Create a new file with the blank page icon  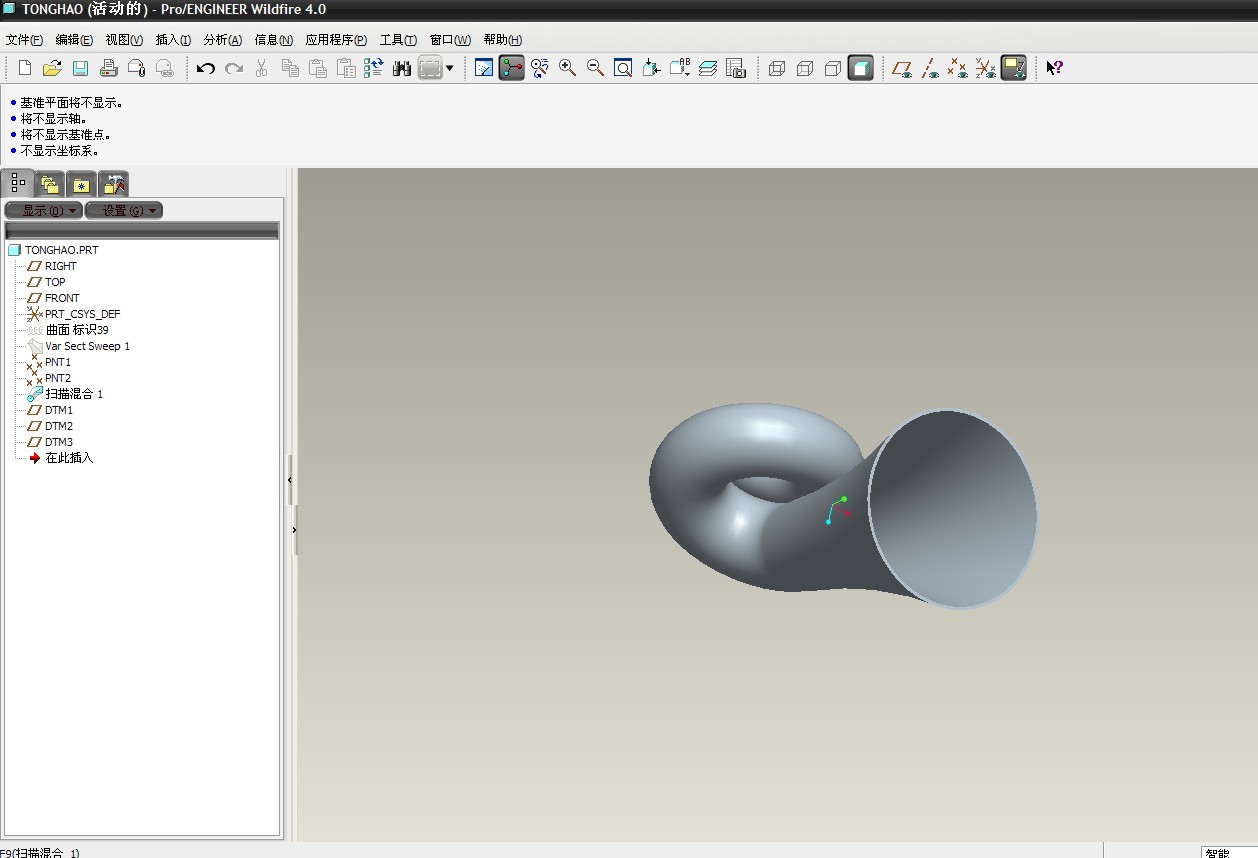(25, 68)
